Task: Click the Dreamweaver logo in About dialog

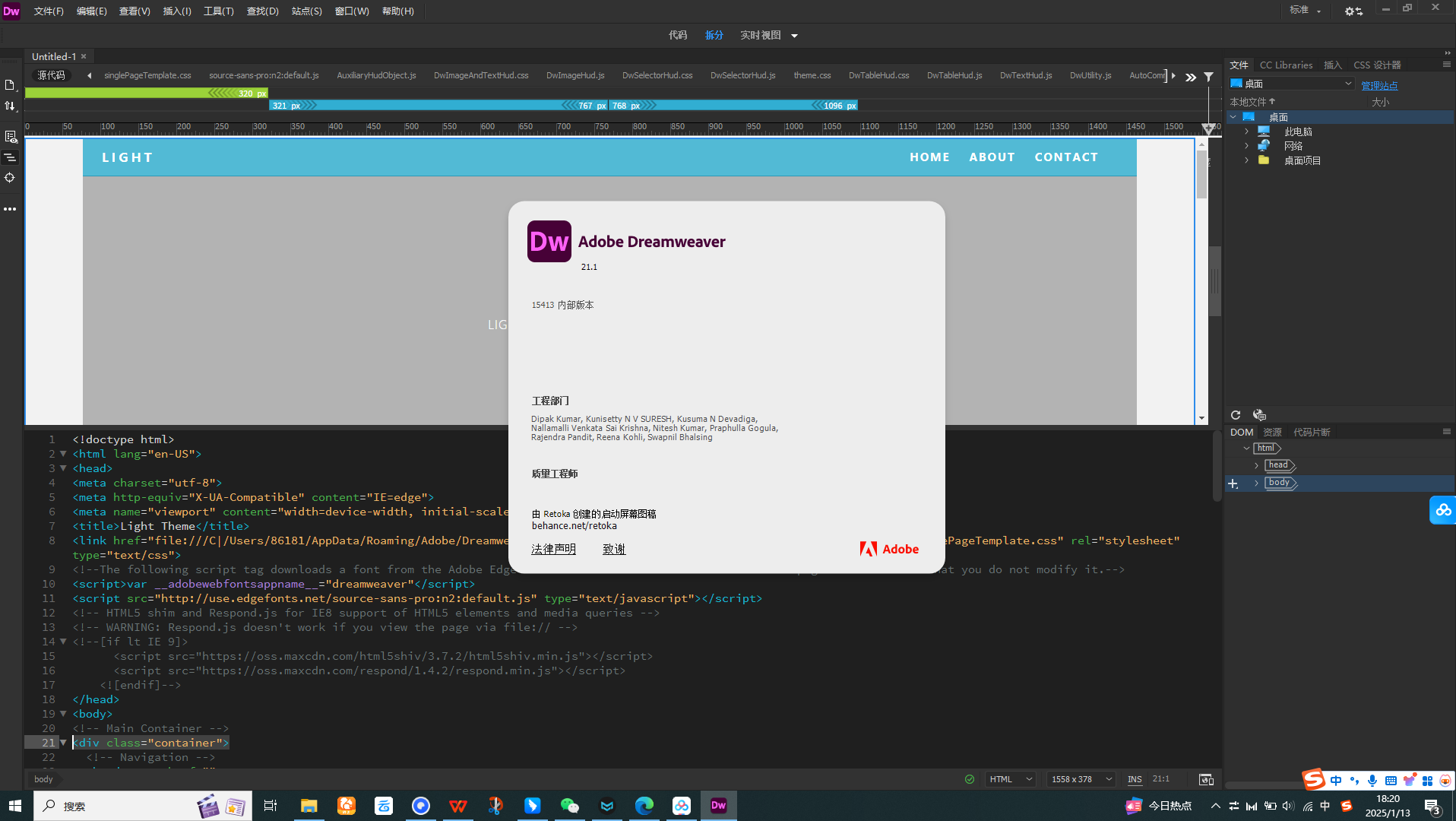Action: (549, 242)
